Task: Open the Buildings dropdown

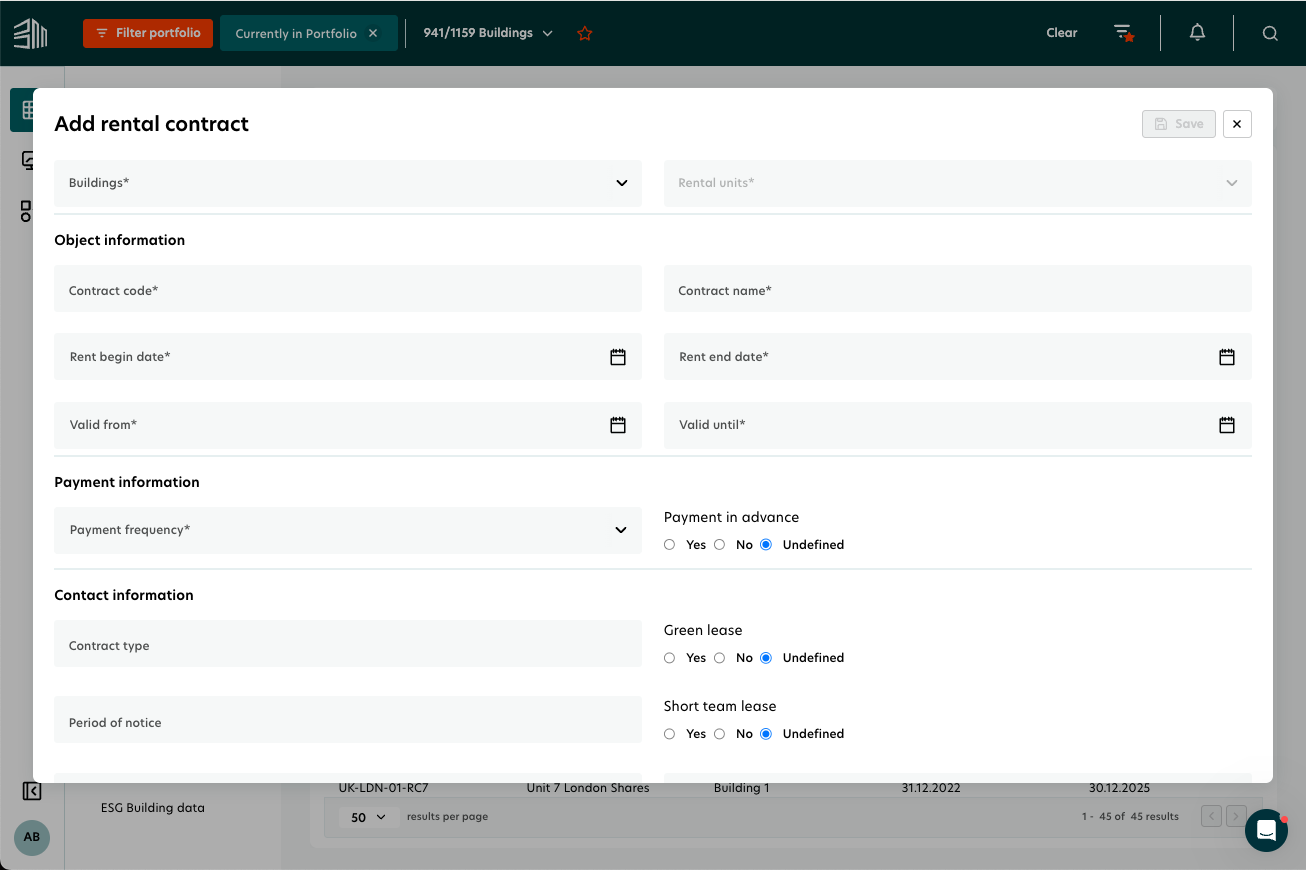Action: [x=348, y=183]
